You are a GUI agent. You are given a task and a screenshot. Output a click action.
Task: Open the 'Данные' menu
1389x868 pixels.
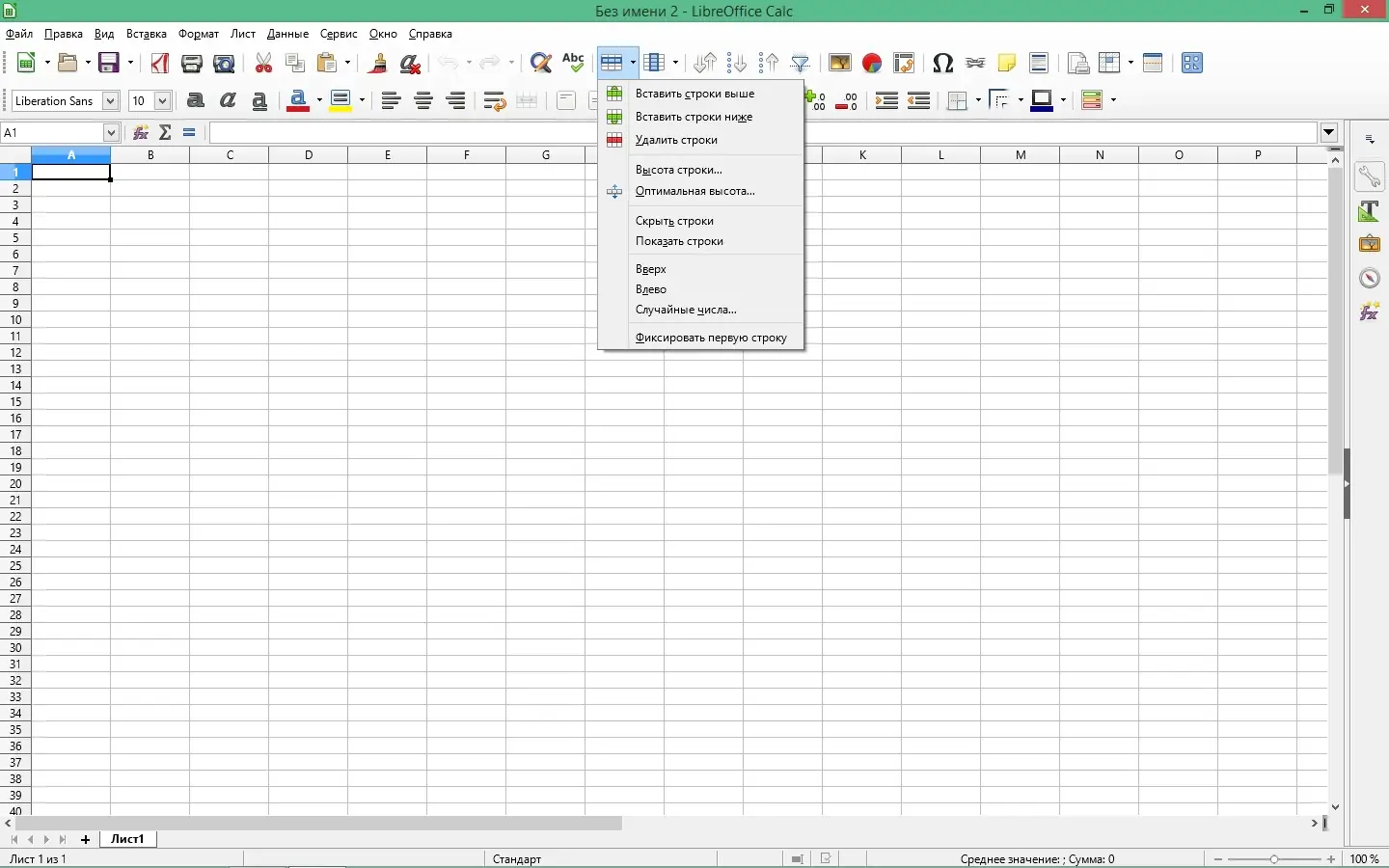coord(287,34)
